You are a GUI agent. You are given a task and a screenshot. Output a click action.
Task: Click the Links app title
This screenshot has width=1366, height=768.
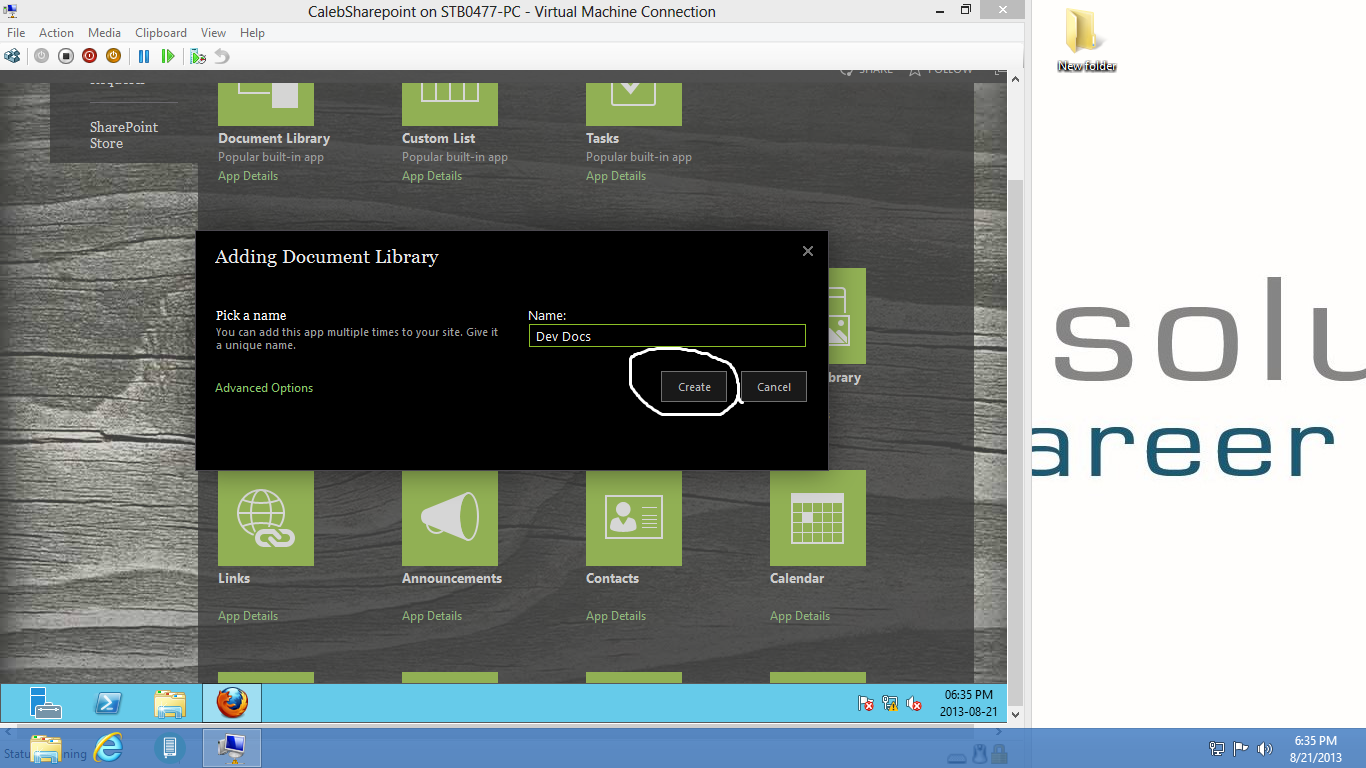234,579
